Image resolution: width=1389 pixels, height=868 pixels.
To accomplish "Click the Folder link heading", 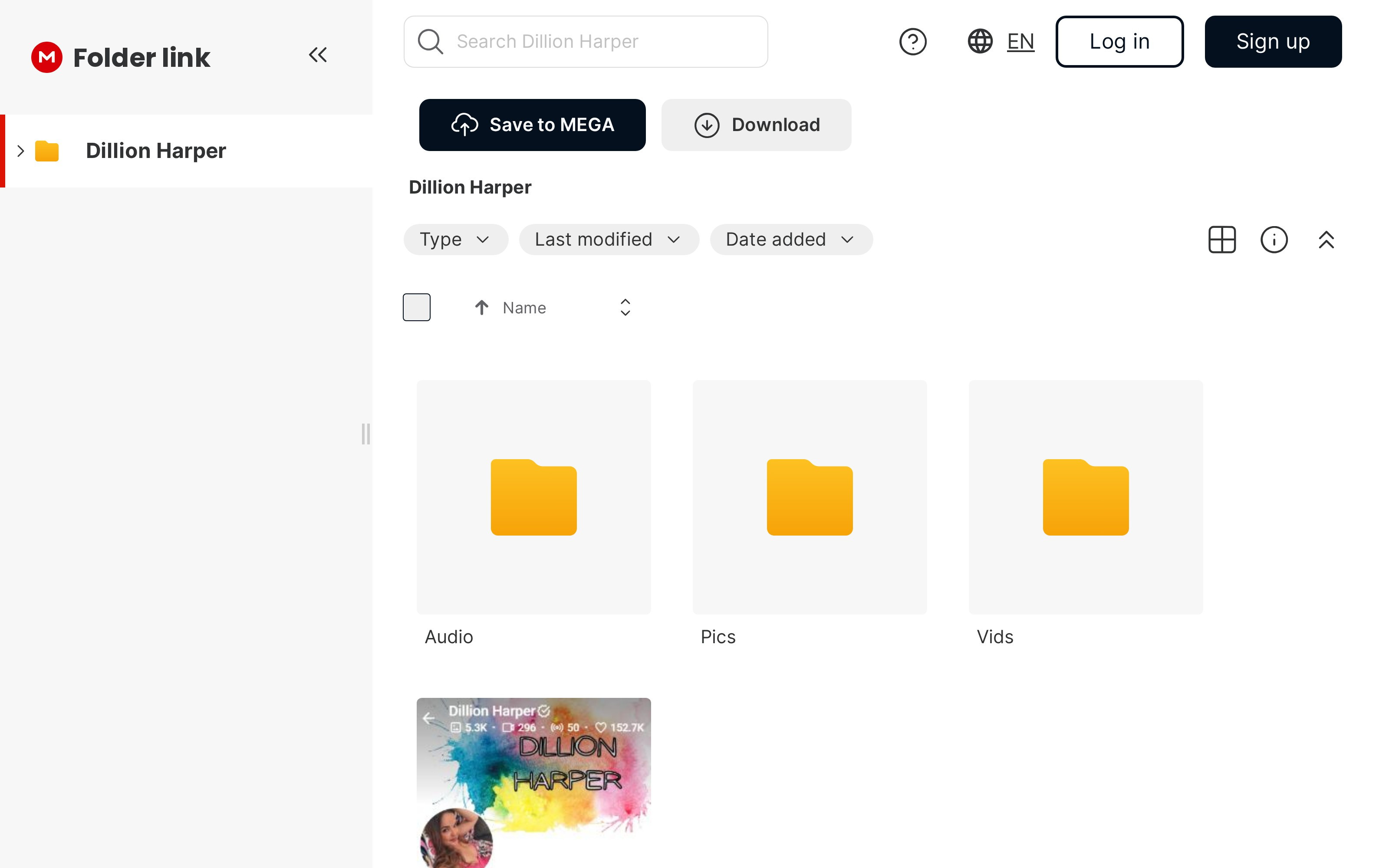I will click(x=142, y=57).
